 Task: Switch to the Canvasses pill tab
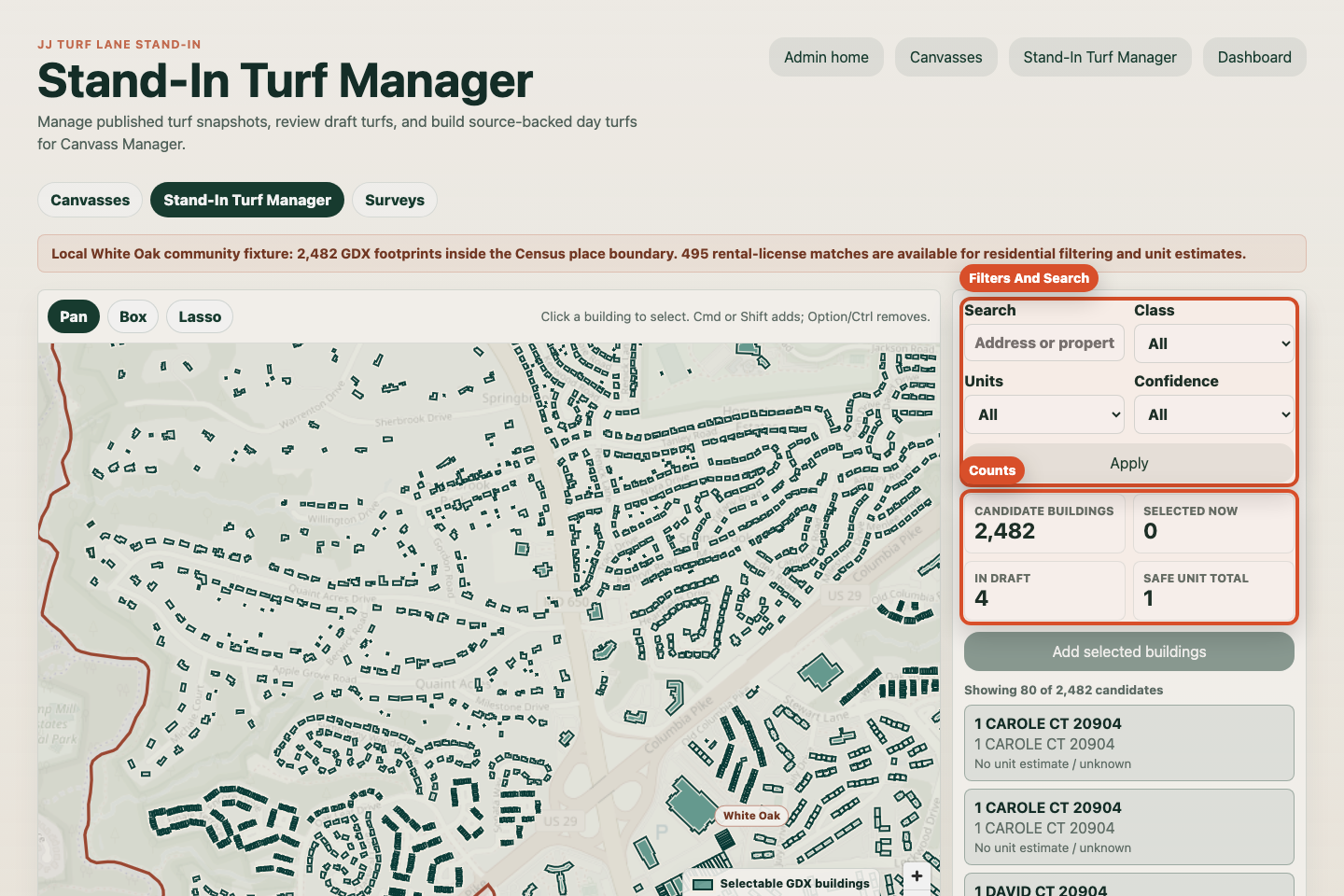tap(91, 200)
